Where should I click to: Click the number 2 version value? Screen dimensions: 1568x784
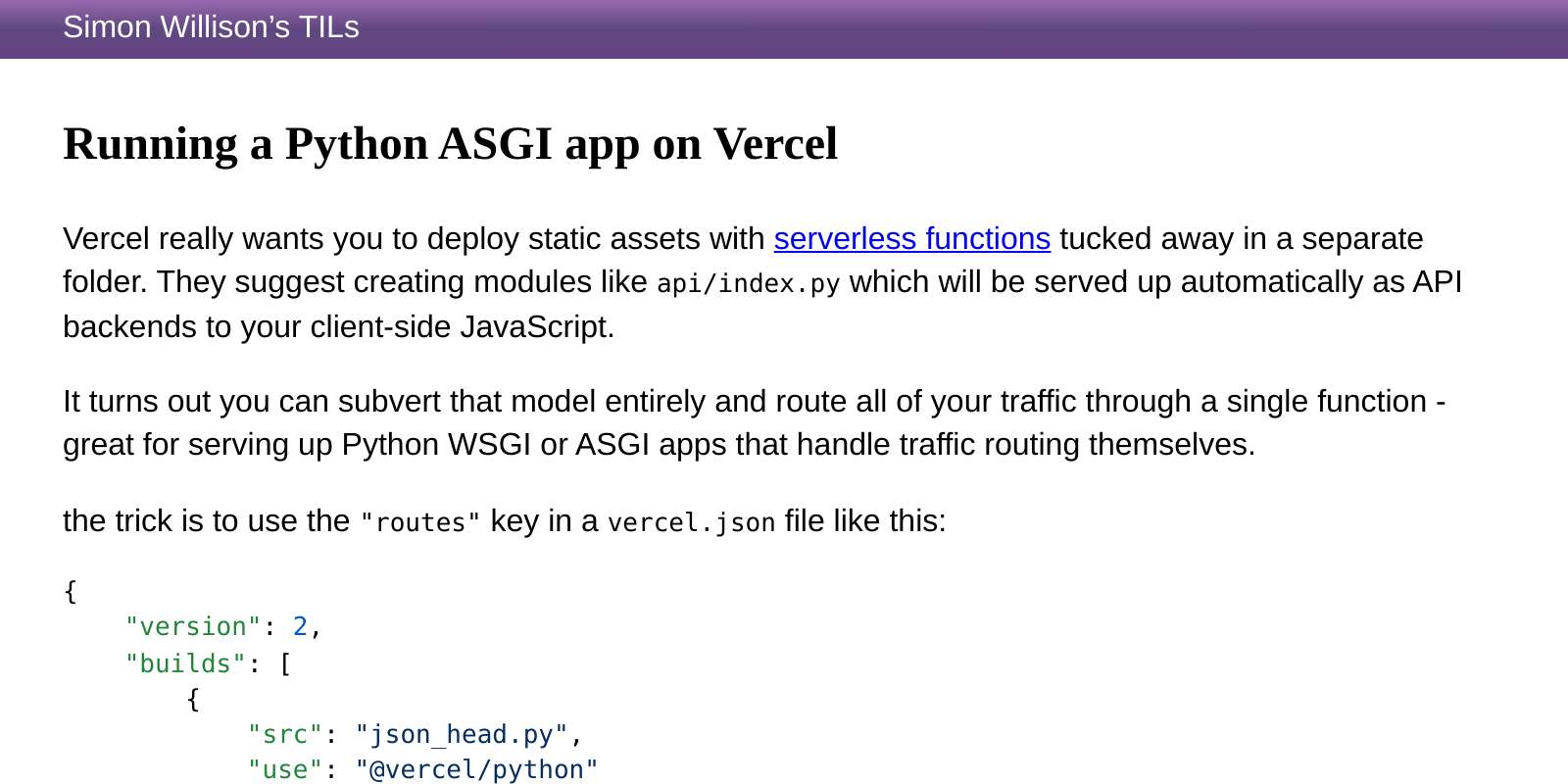point(300,626)
